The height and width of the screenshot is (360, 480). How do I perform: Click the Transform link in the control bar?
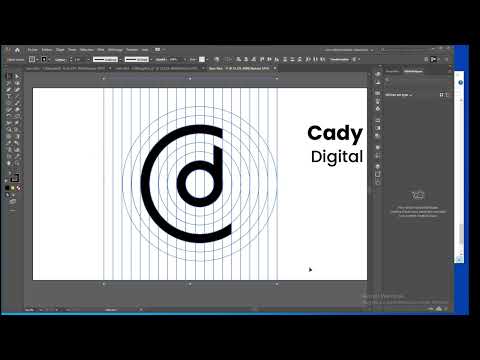coord(339,59)
